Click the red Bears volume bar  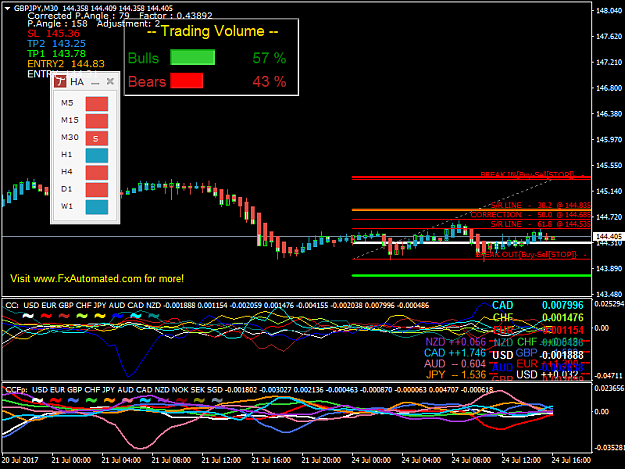point(187,80)
